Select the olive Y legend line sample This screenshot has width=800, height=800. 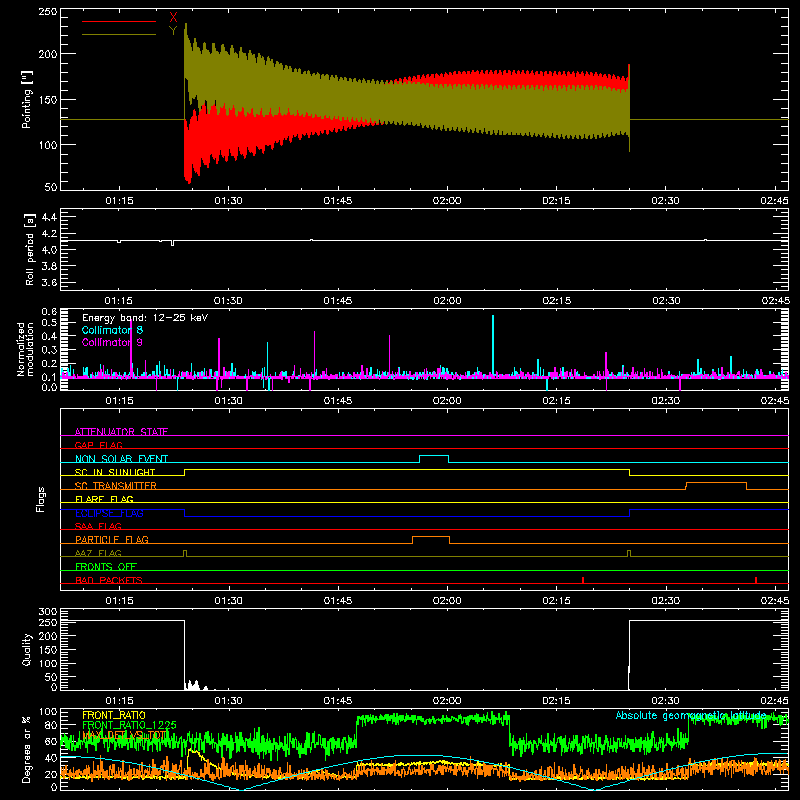(x=119, y=35)
